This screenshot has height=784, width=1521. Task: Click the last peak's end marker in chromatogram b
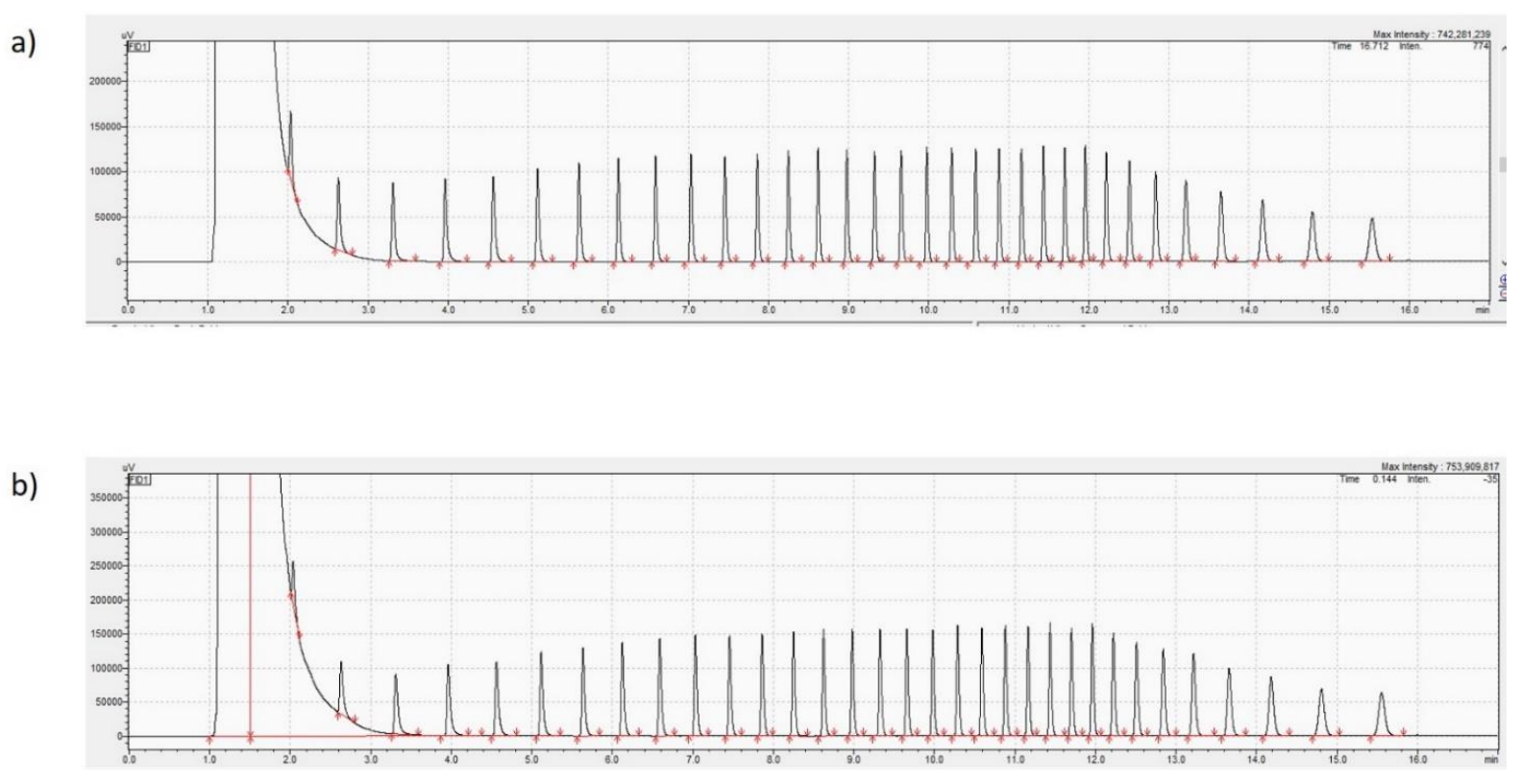[x=1403, y=732]
